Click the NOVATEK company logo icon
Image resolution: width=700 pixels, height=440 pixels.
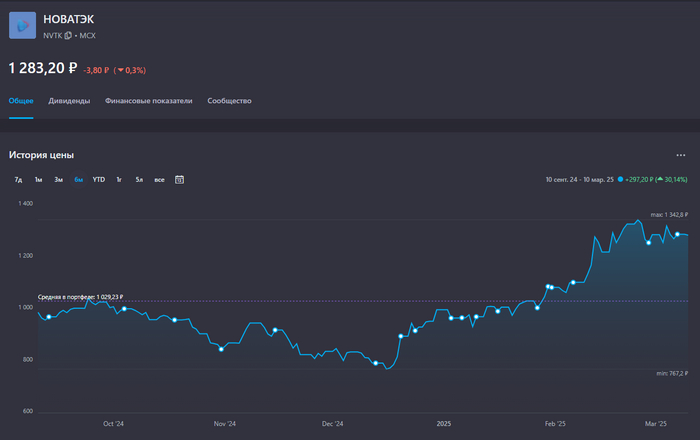(22, 26)
